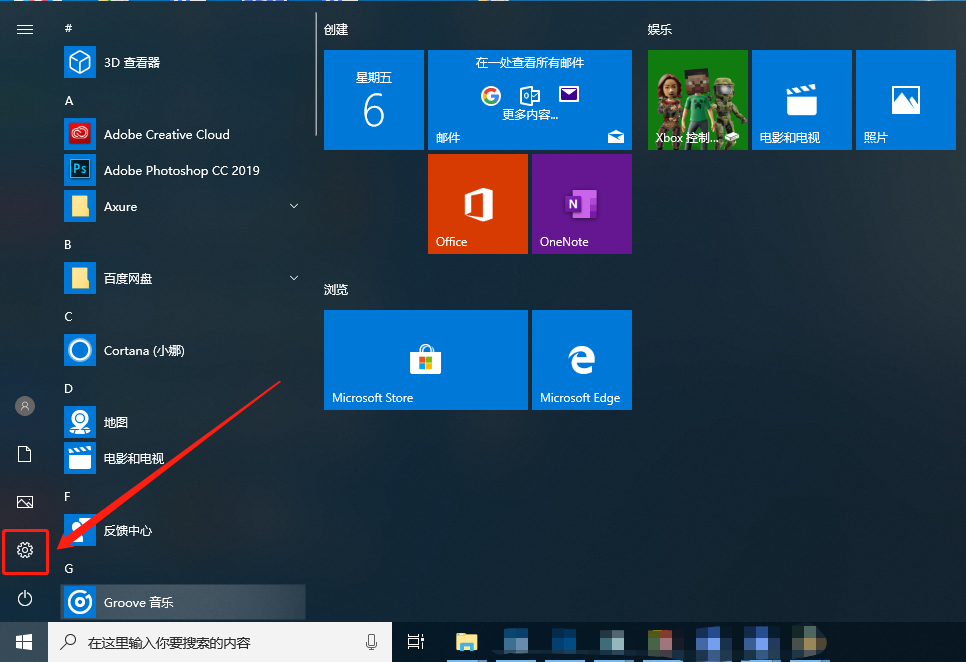966x662 pixels.
Task: Click the F letter header in app list
Action: click(x=68, y=496)
